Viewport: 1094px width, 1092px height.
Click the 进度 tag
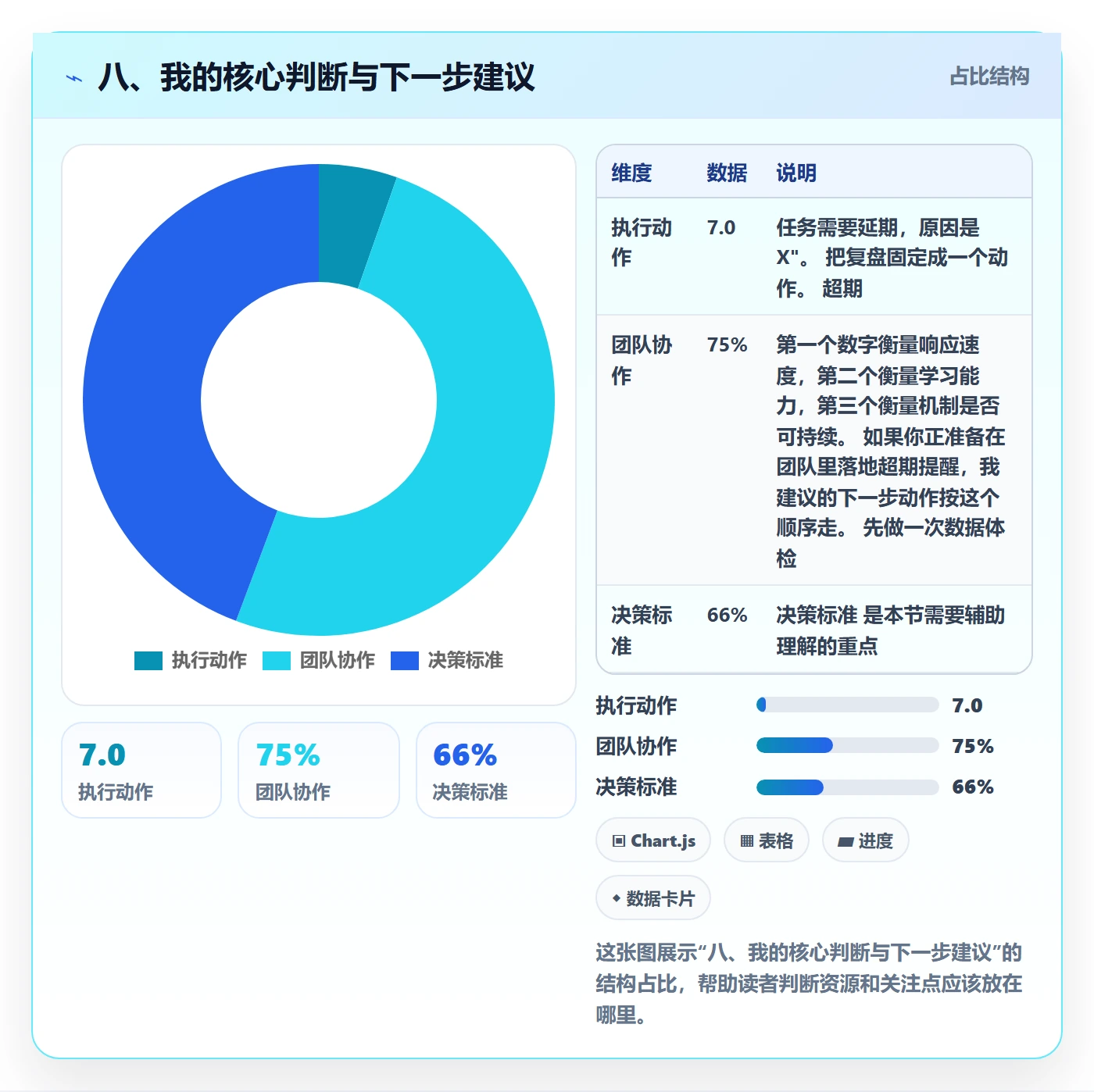[865, 840]
